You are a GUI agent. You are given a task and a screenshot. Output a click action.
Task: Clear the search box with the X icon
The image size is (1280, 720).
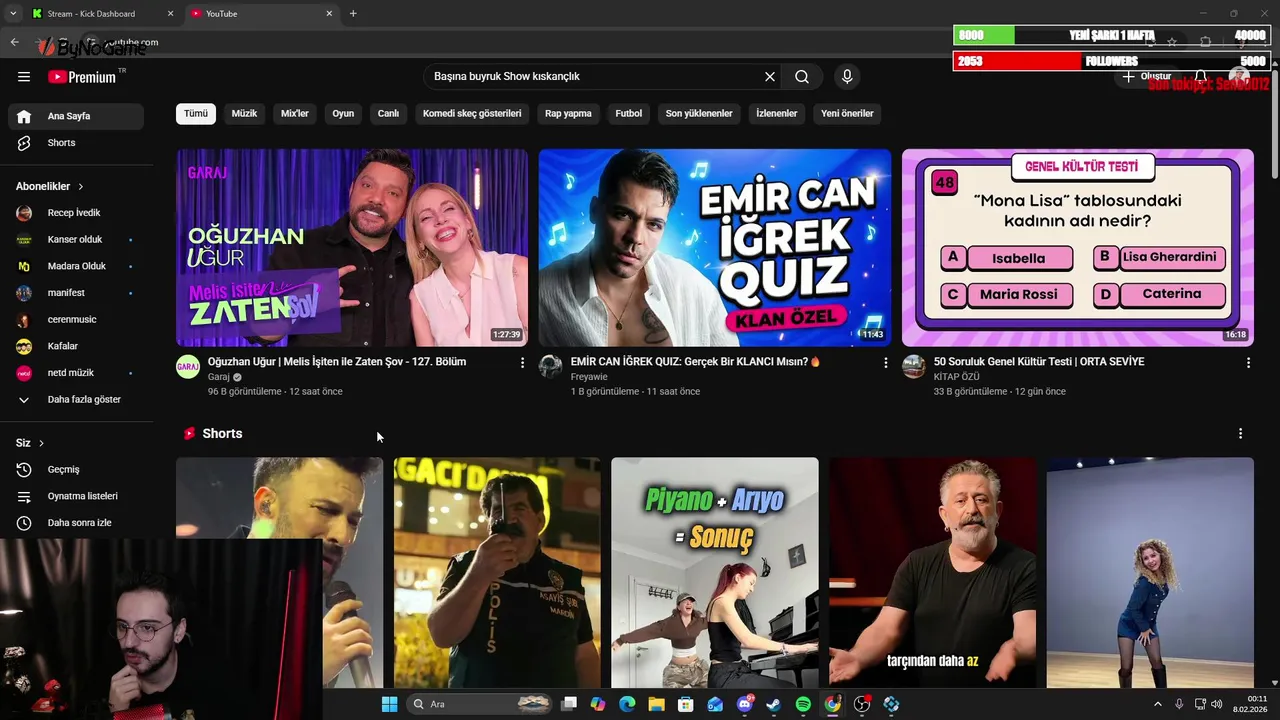pos(770,77)
